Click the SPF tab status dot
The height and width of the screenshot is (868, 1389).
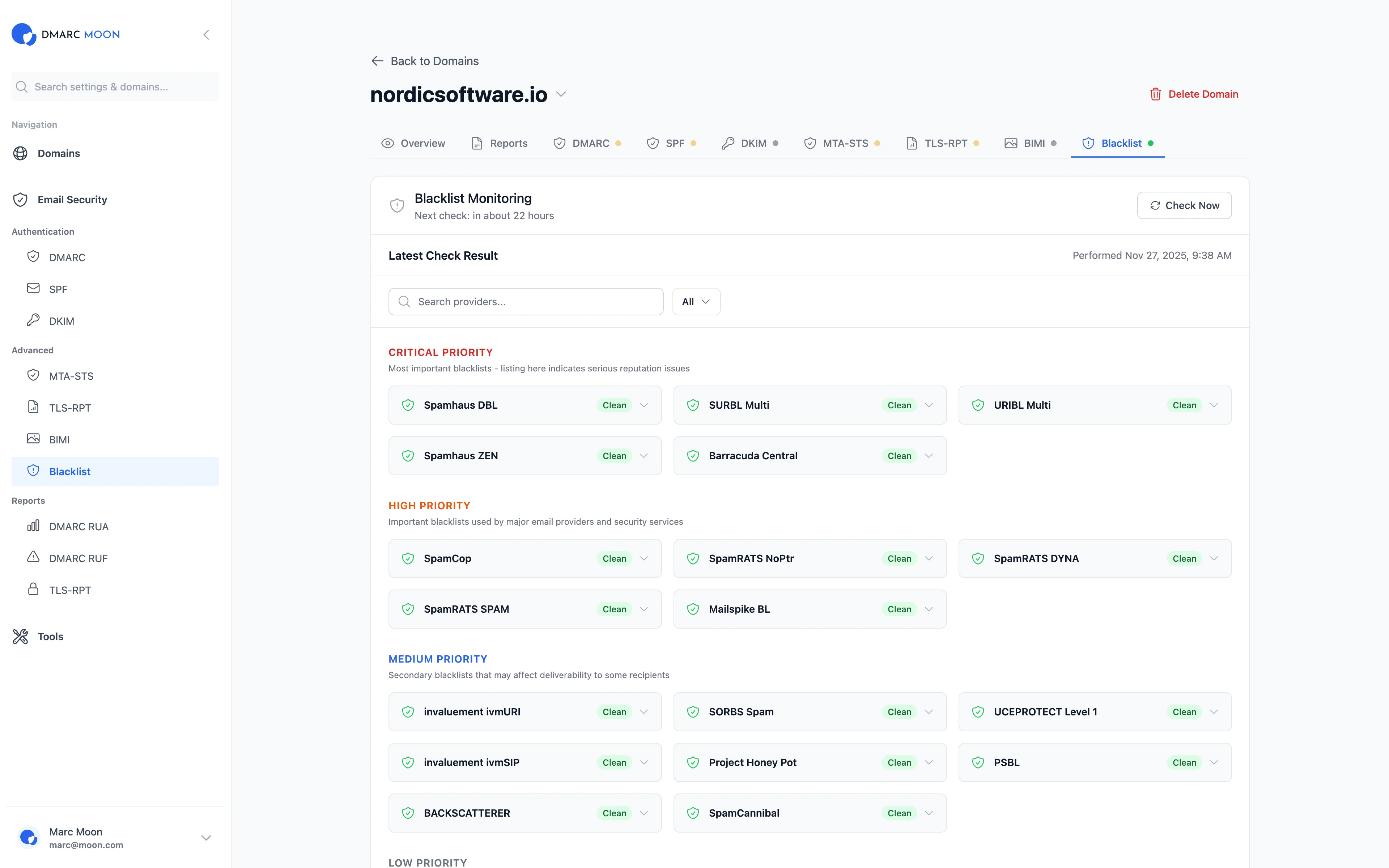point(694,143)
